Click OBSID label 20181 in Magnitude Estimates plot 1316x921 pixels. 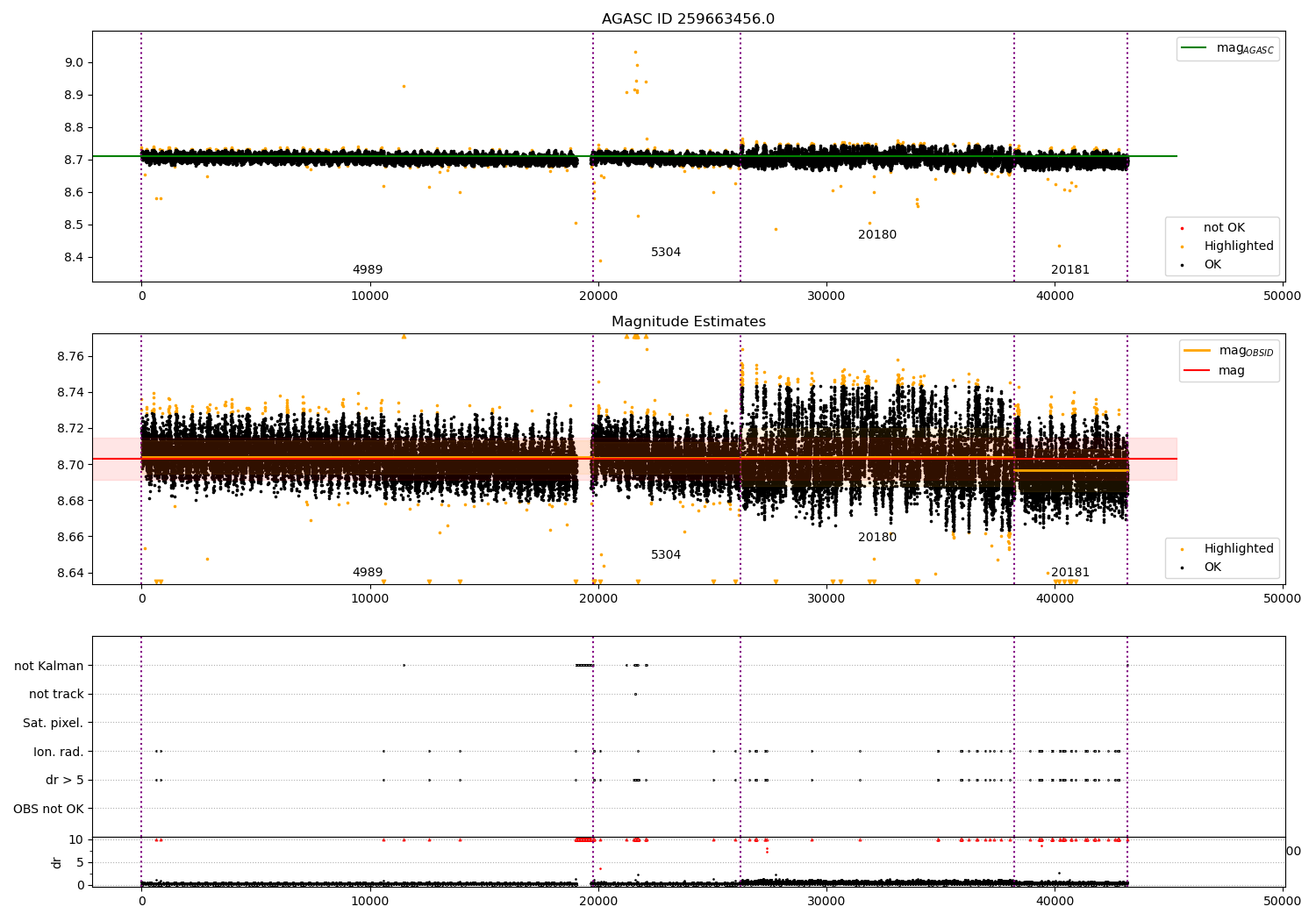[1069, 573]
